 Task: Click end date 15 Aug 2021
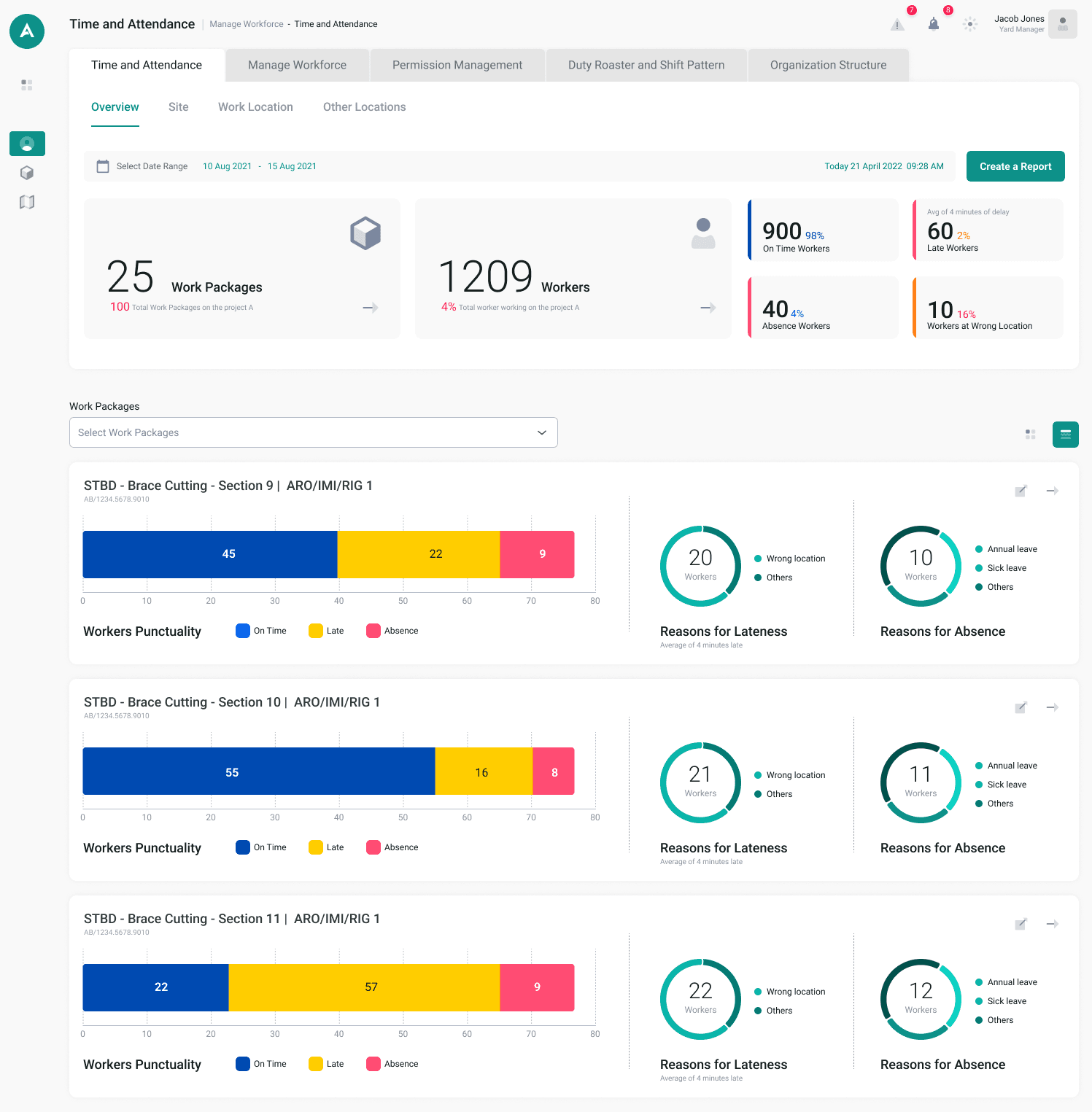(x=292, y=166)
